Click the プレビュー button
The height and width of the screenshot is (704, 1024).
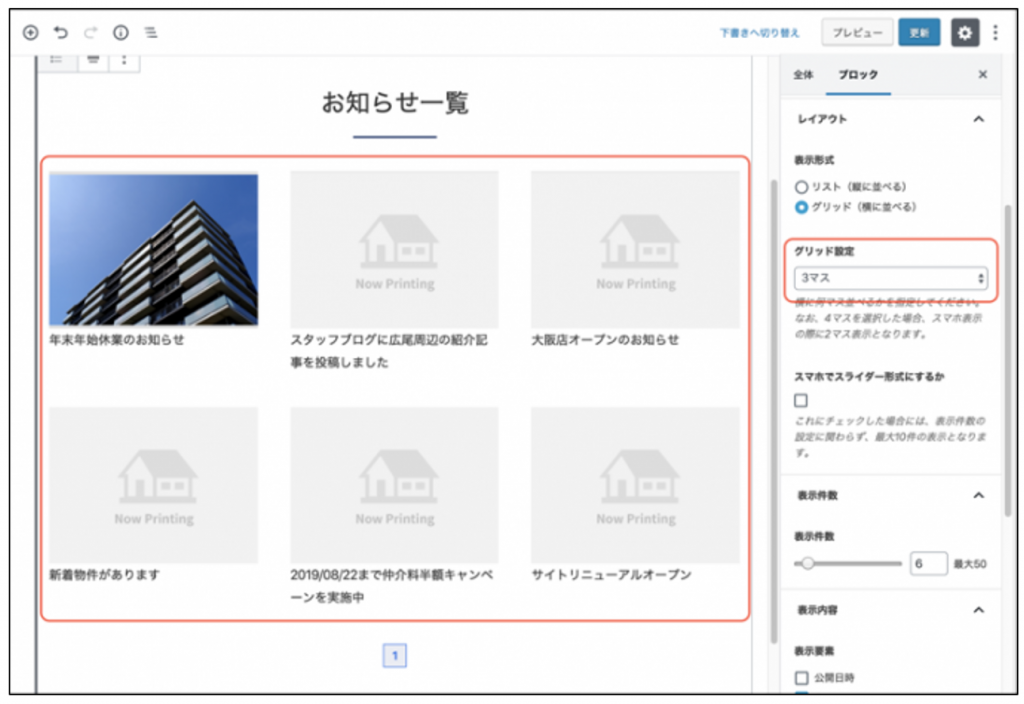[x=857, y=33]
